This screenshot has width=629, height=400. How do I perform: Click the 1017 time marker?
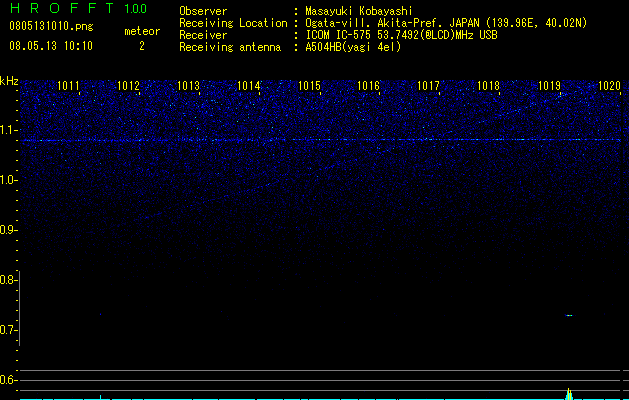coord(428,86)
